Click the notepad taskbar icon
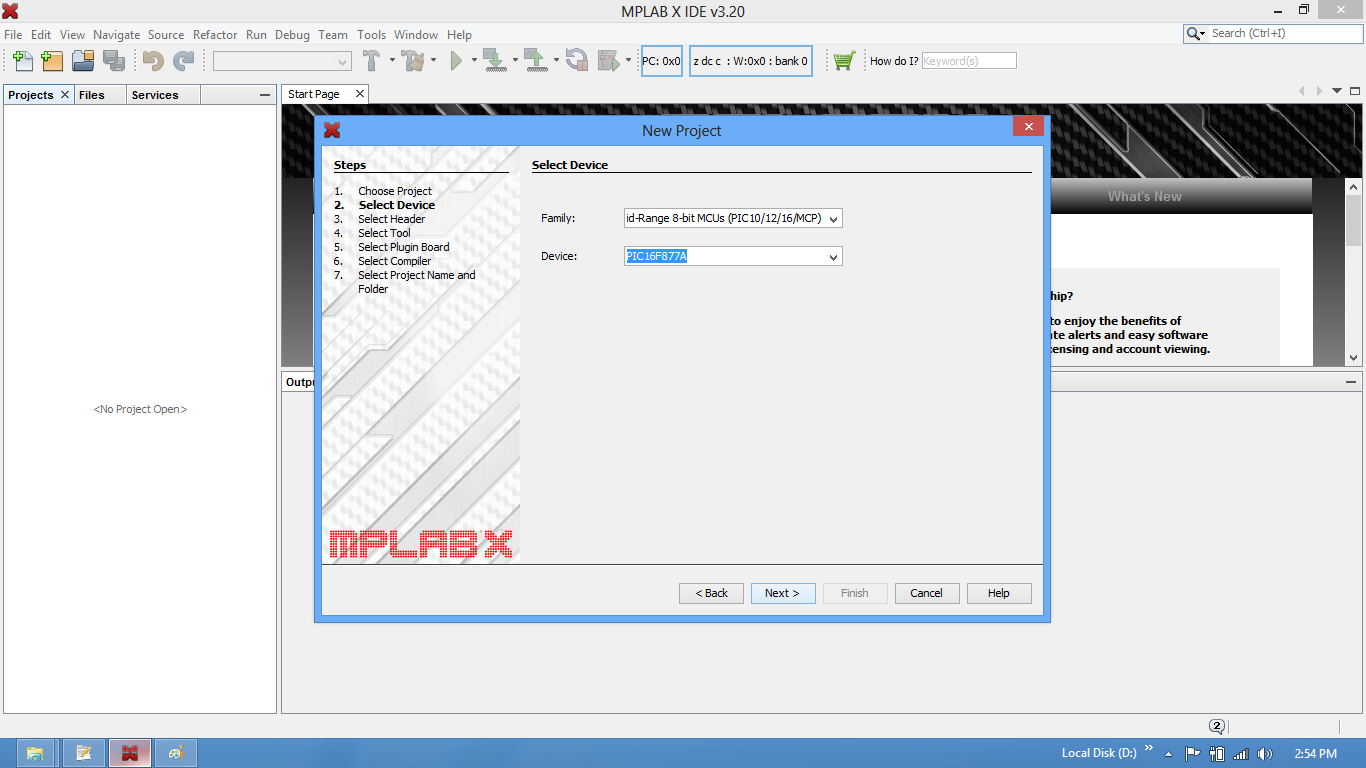1366x768 pixels. pos(84,753)
